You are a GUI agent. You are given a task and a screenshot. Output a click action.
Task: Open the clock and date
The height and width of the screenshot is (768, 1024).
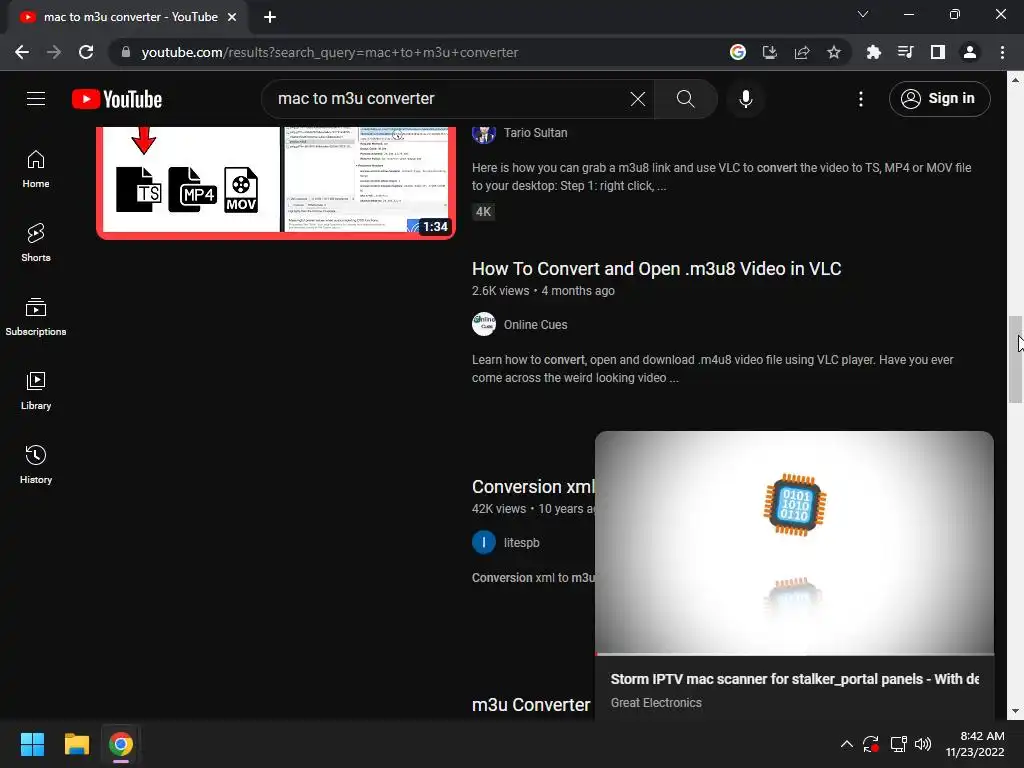point(975,744)
